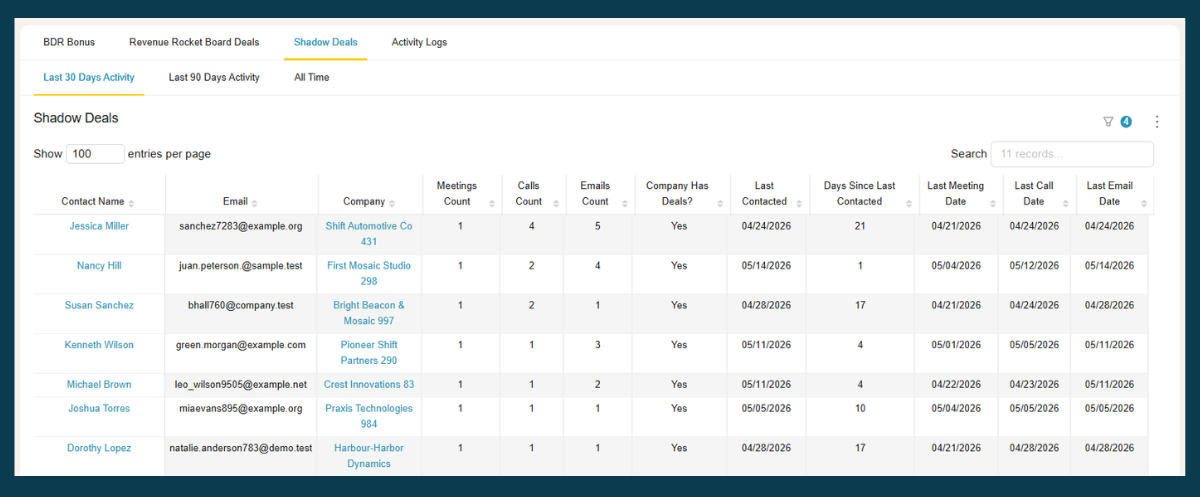Select the Shadow Deals tab
The height and width of the screenshot is (497, 1200).
point(326,42)
